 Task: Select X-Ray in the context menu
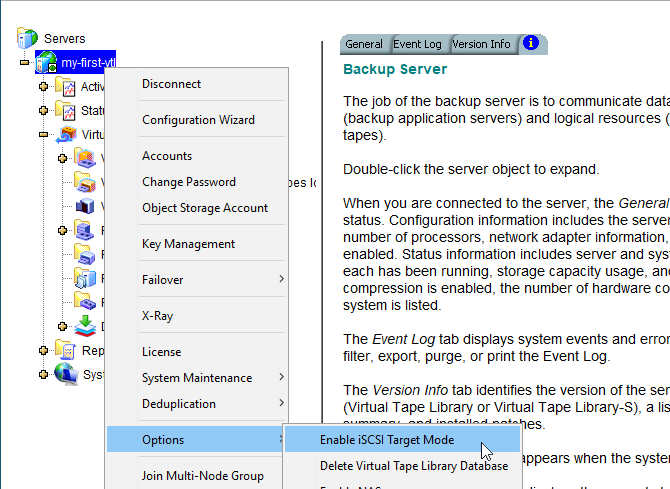[197, 315]
